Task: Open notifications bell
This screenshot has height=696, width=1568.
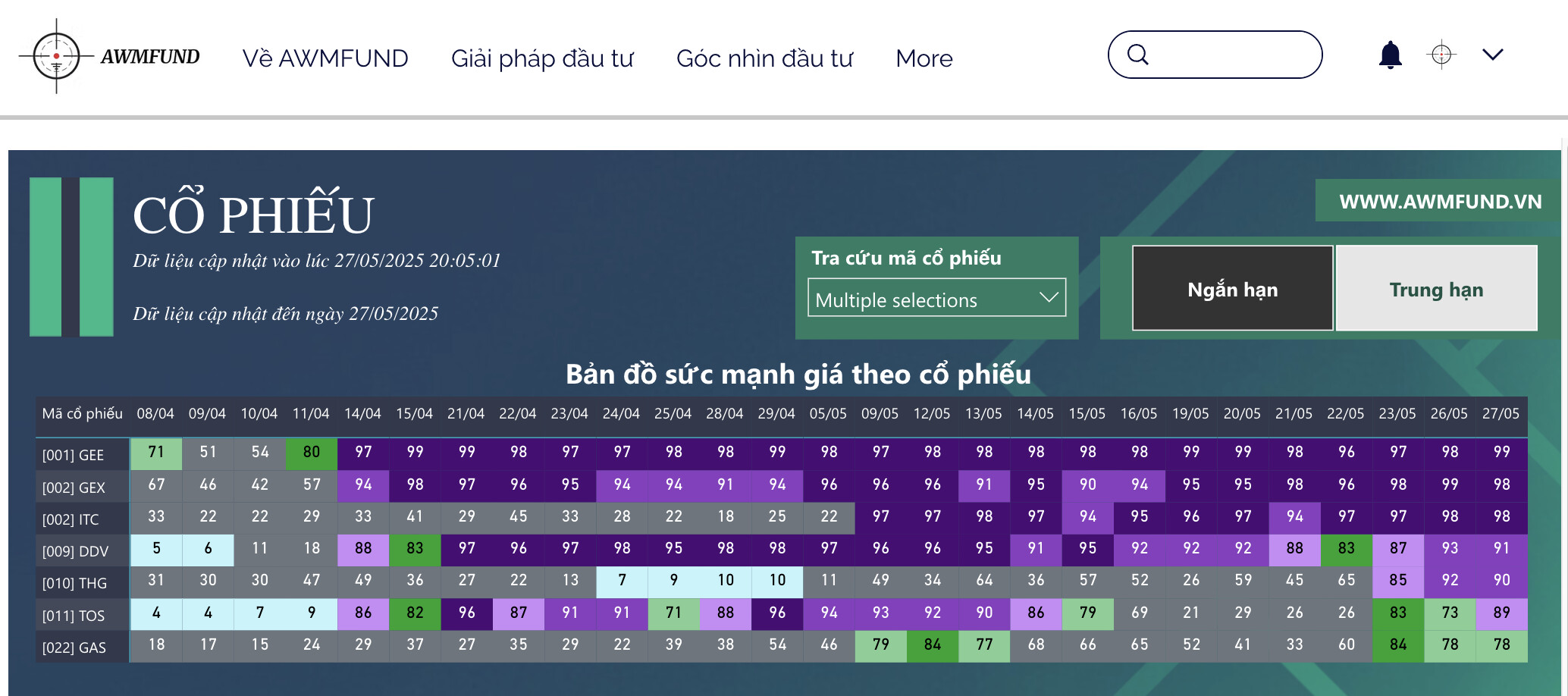Action: [1390, 55]
